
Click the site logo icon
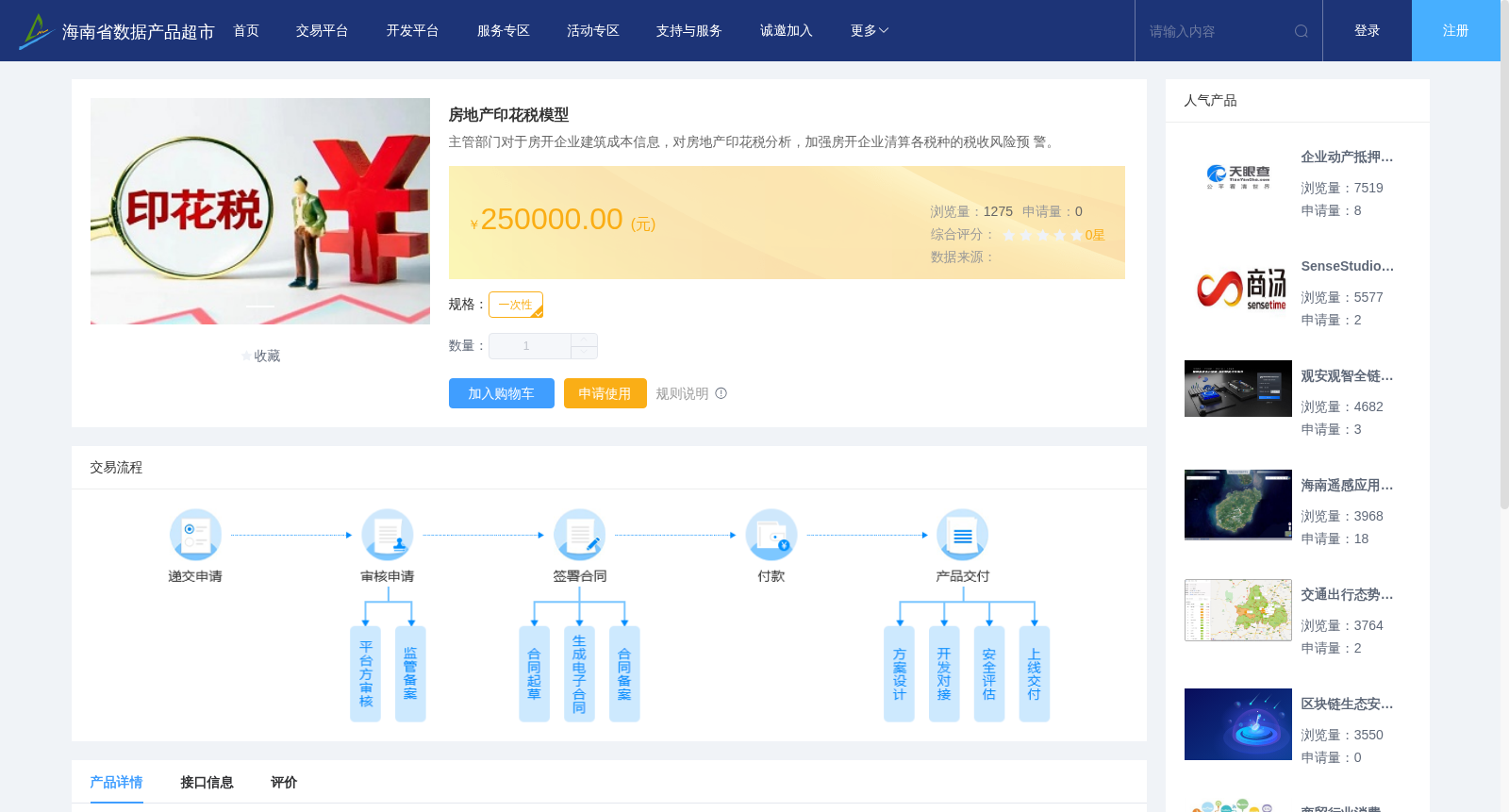click(36, 31)
